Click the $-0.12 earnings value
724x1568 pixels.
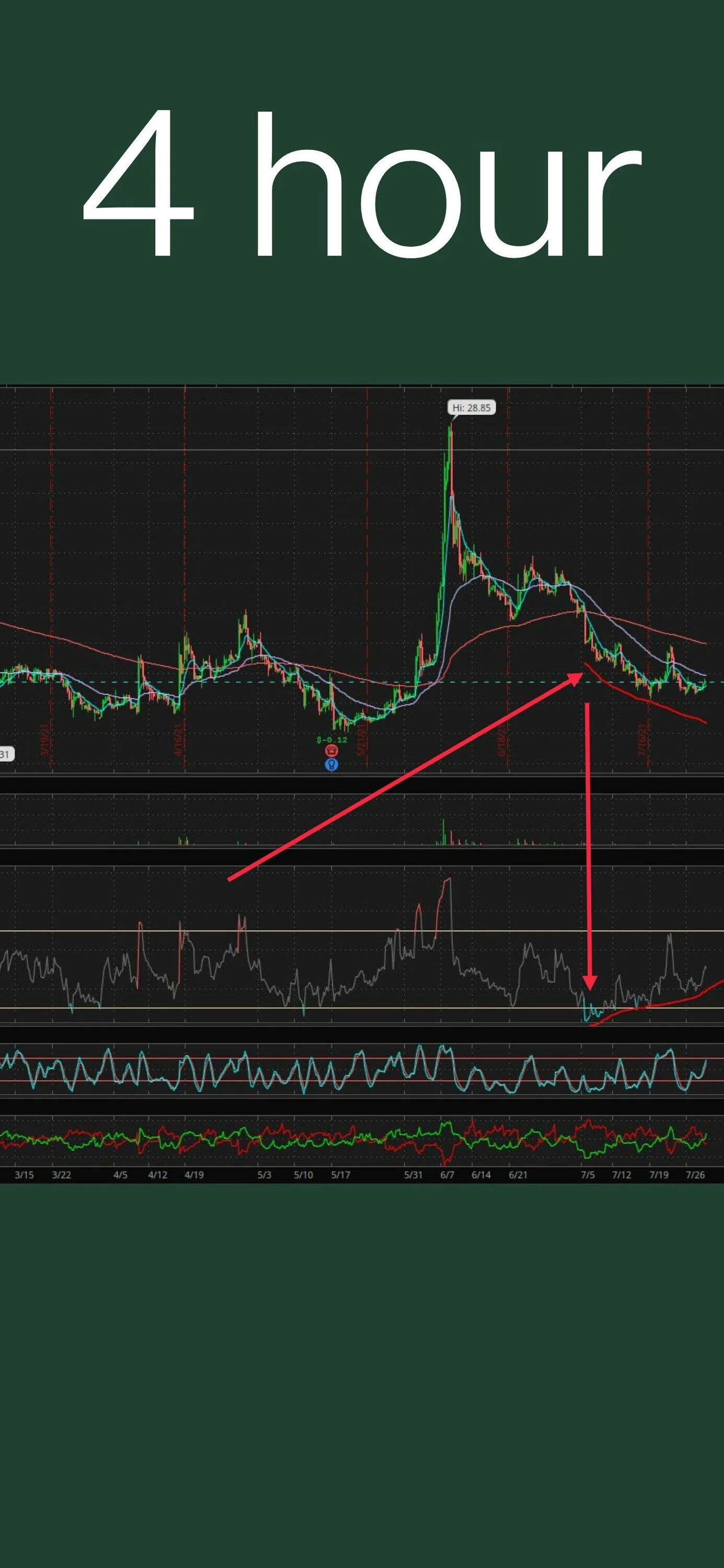[x=332, y=740]
